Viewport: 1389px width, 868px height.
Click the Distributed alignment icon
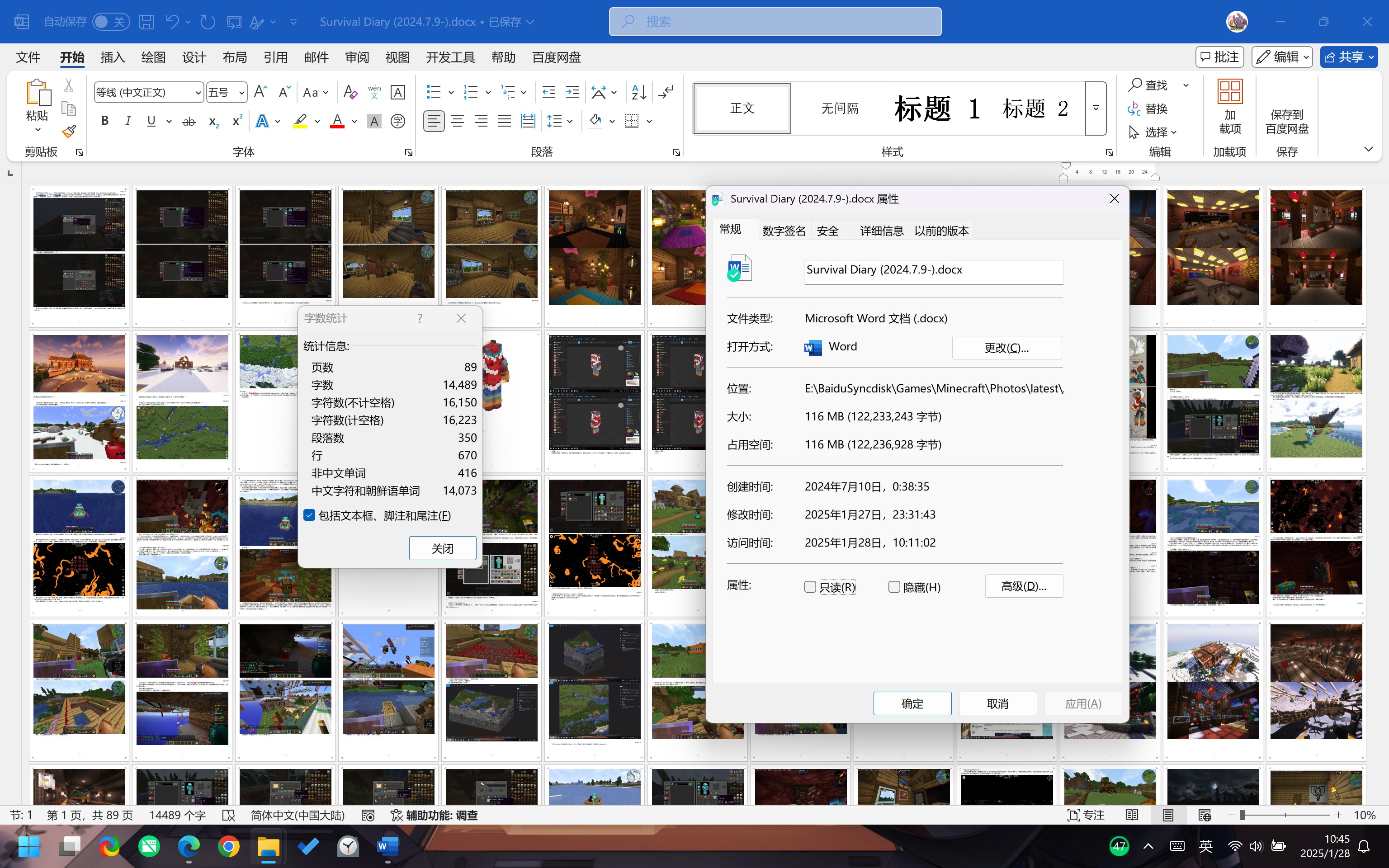tap(528, 121)
